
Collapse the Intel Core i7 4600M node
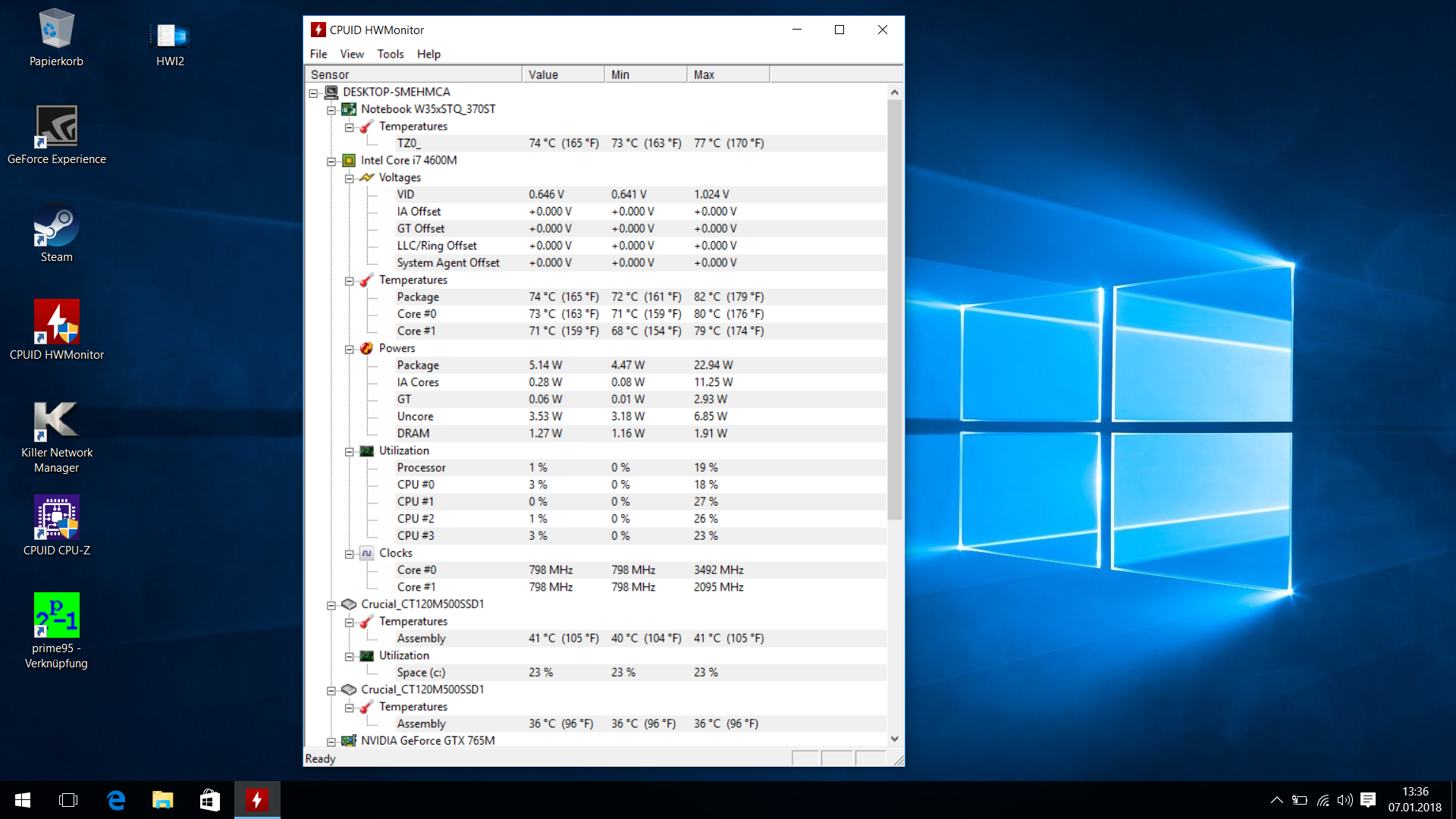tap(331, 162)
